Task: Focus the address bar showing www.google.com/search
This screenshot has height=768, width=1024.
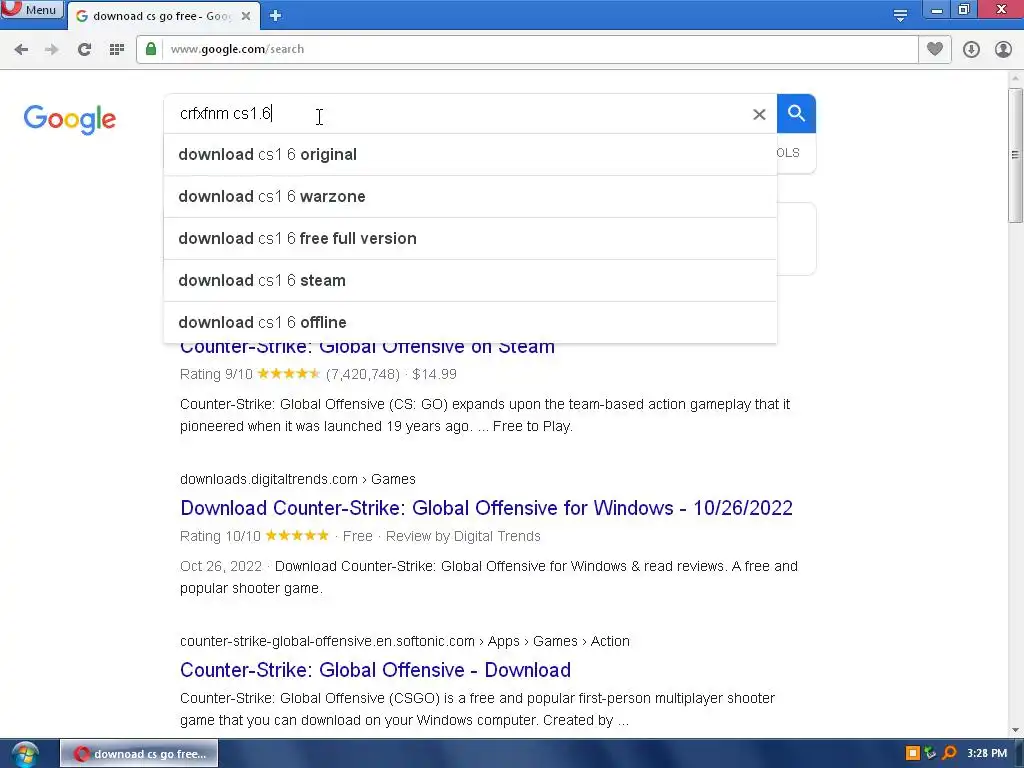Action: click(541, 49)
